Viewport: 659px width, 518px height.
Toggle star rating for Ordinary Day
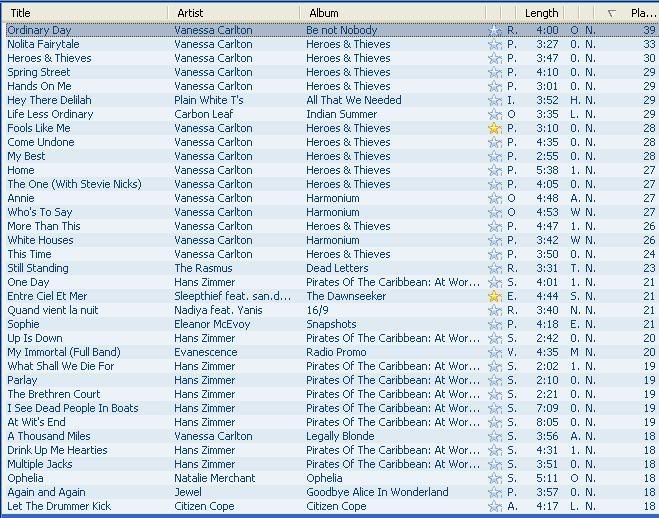495,30
